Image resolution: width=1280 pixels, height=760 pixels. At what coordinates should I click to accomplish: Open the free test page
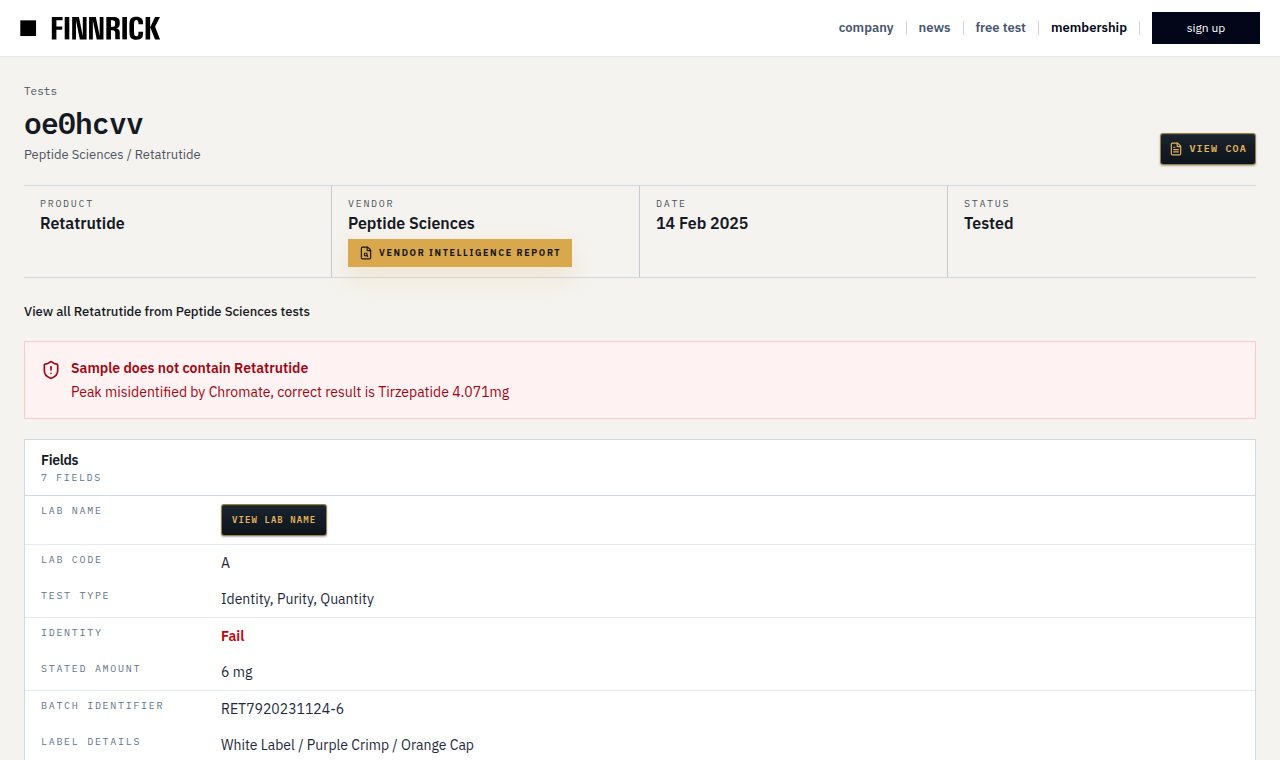click(x=1000, y=28)
